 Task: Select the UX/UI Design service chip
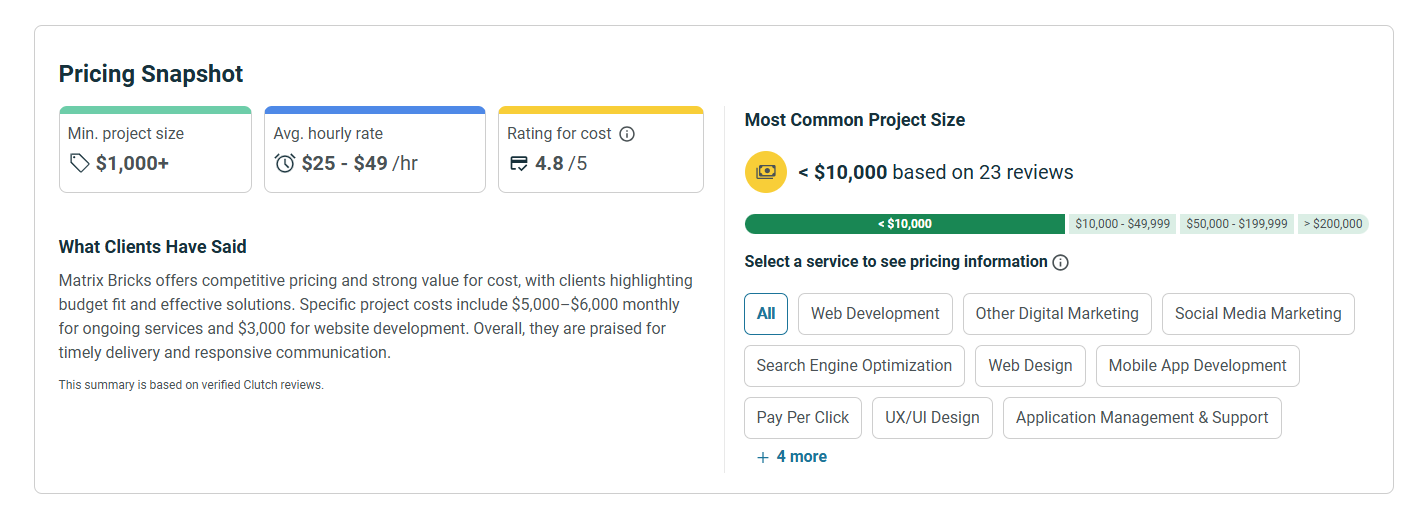(x=932, y=418)
